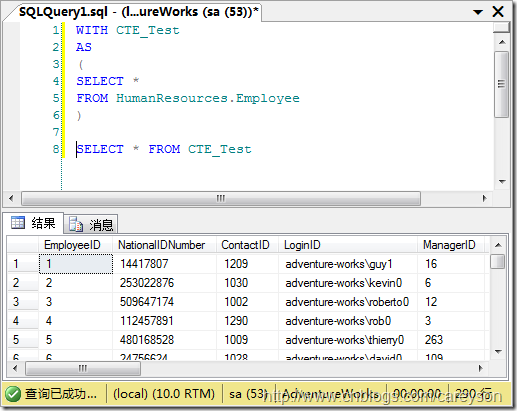517x411 pixels.
Task: Click the editor split bar handle above scrollbar
Action: click(x=501, y=27)
